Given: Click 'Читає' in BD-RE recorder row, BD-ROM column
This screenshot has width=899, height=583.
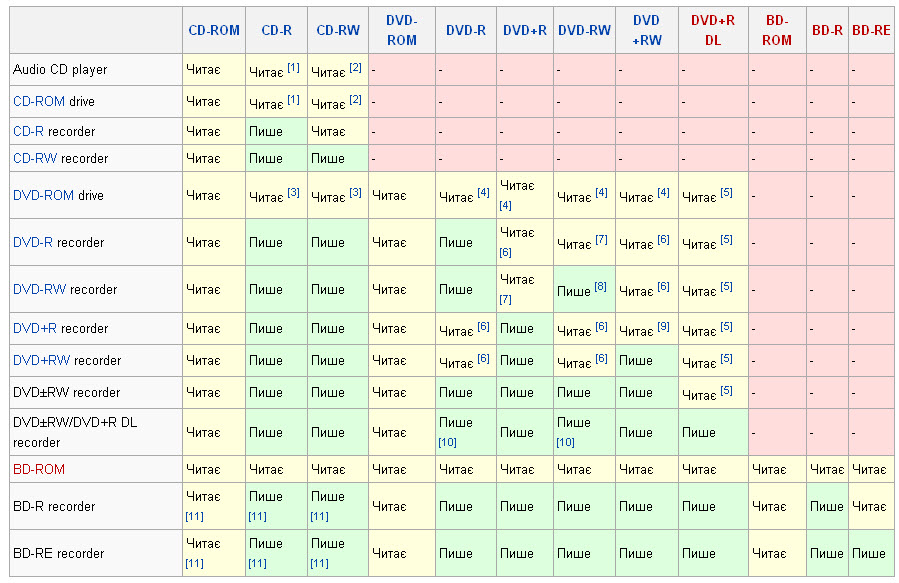Looking at the screenshot, I should tap(769, 553).
